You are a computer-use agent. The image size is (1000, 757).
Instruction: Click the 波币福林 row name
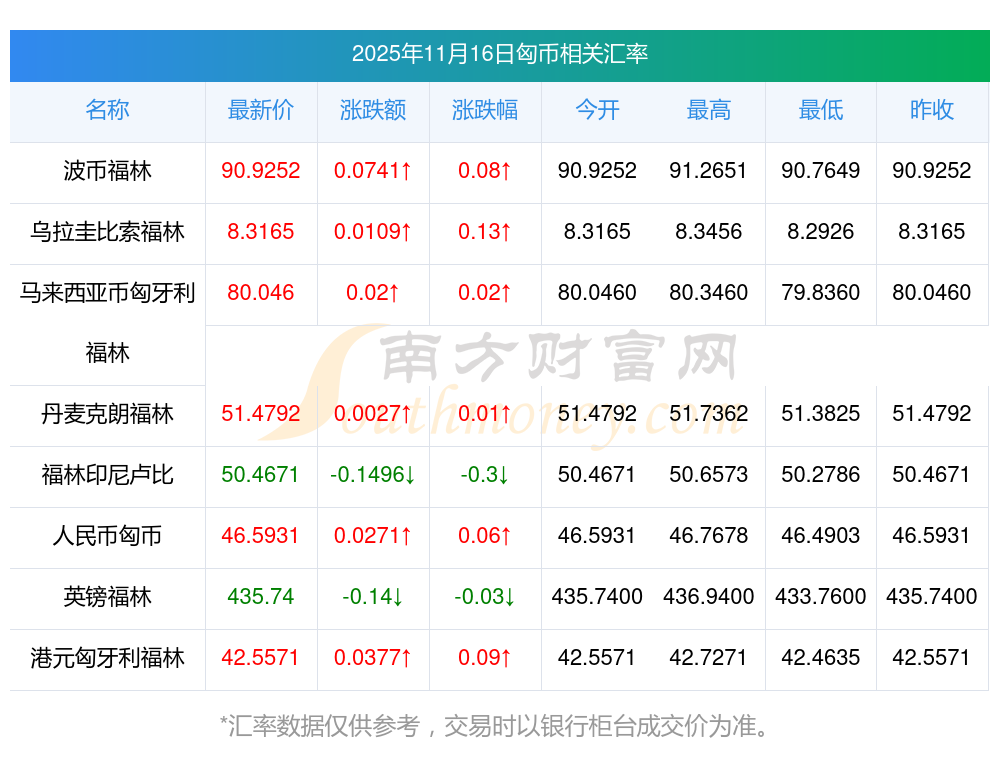[107, 171]
